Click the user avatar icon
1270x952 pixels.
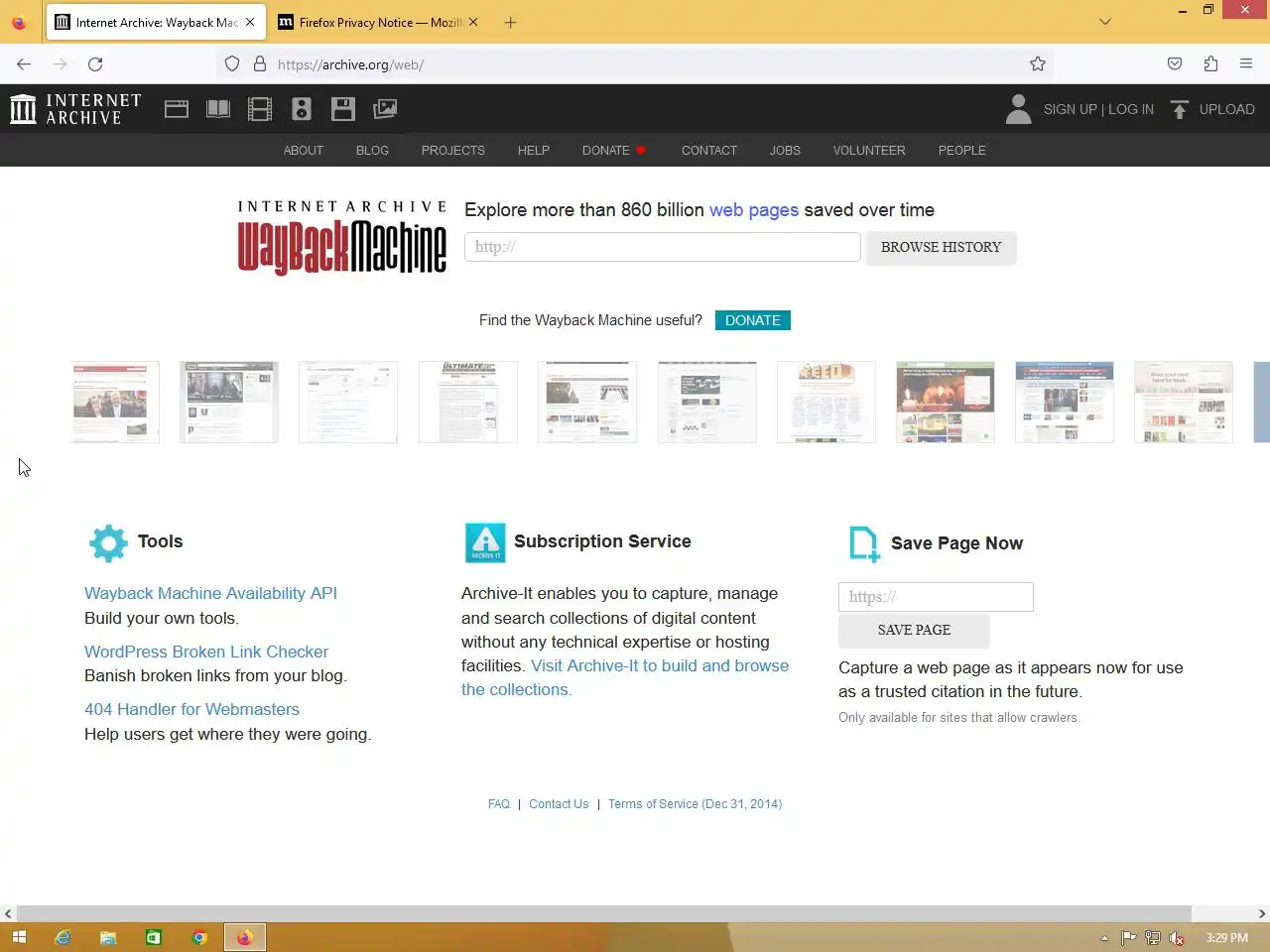click(1018, 109)
